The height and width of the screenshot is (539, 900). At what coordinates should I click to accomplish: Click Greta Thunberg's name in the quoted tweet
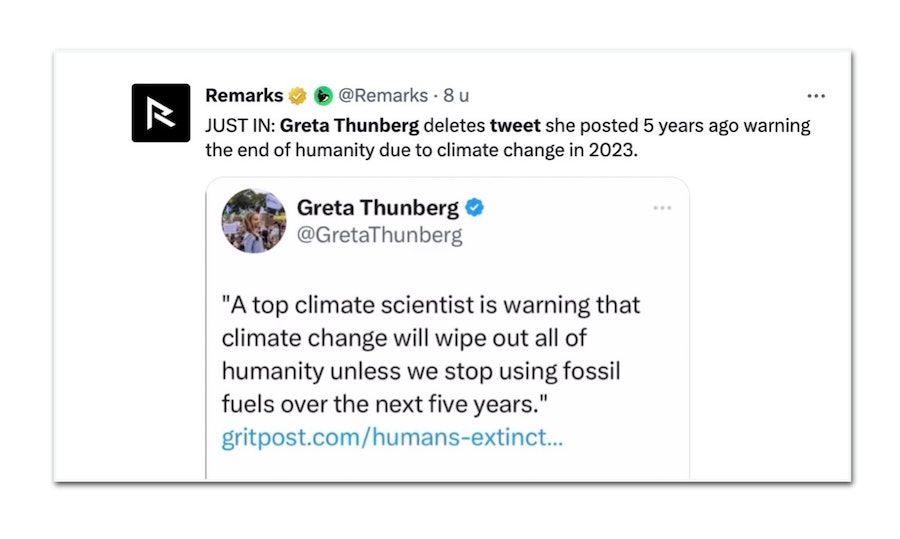tap(377, 208)
